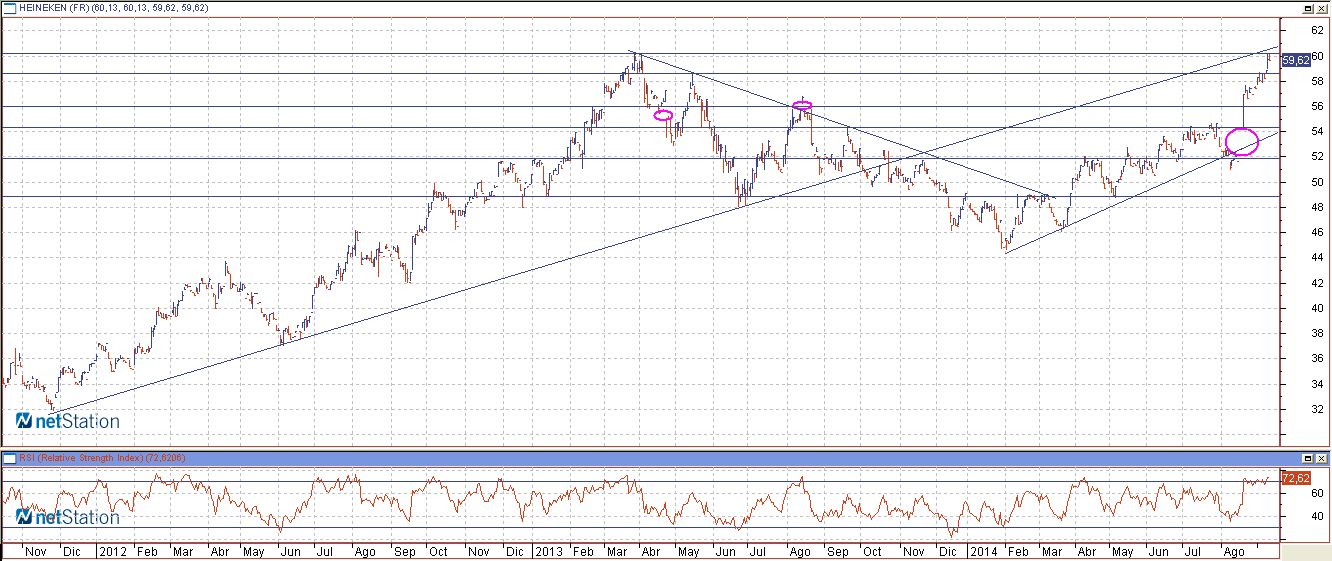Select the magenta ellipse at the 56 price level

click(x=802, y=105)
